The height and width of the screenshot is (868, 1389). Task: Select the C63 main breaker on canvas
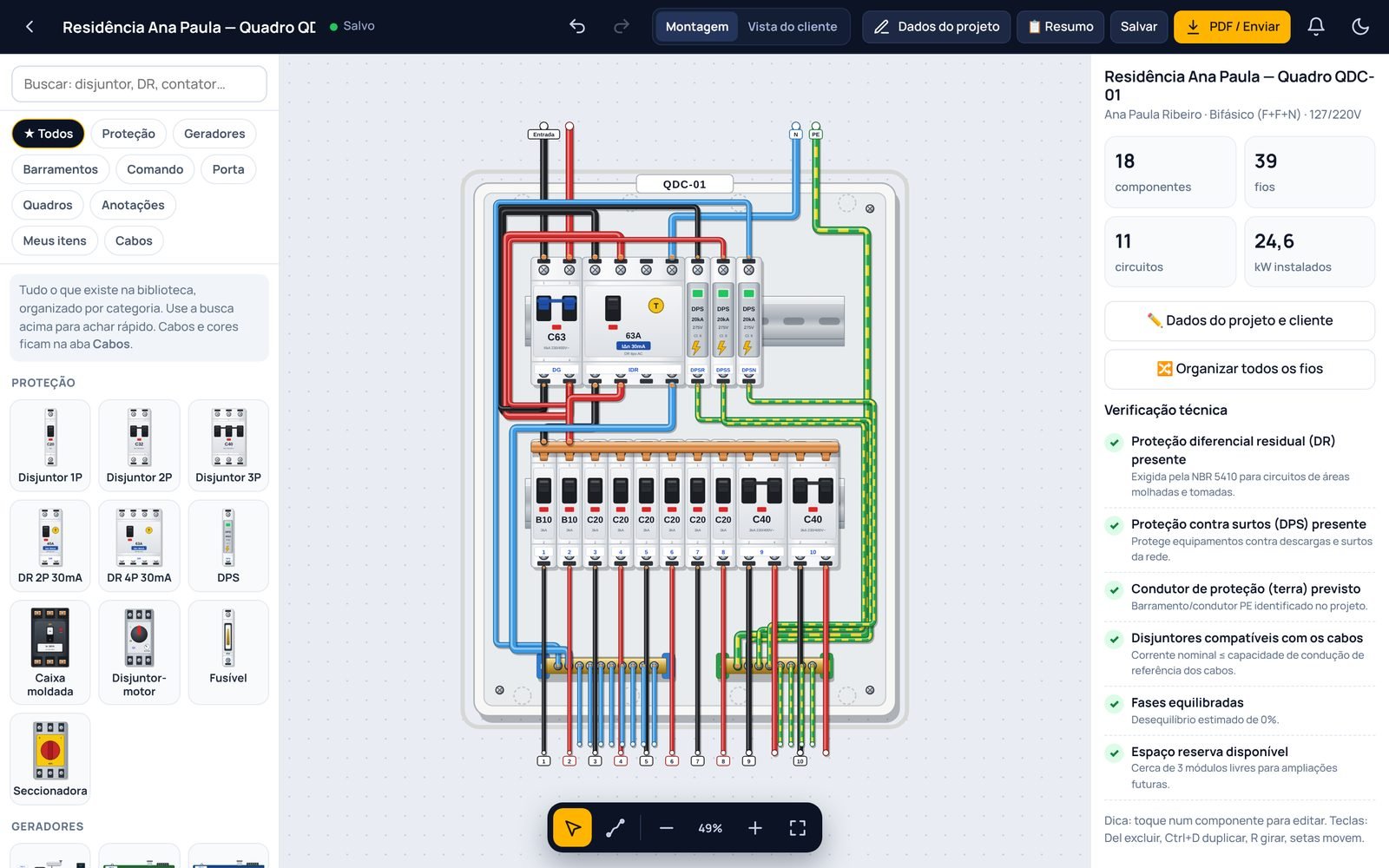pos(556,322)
